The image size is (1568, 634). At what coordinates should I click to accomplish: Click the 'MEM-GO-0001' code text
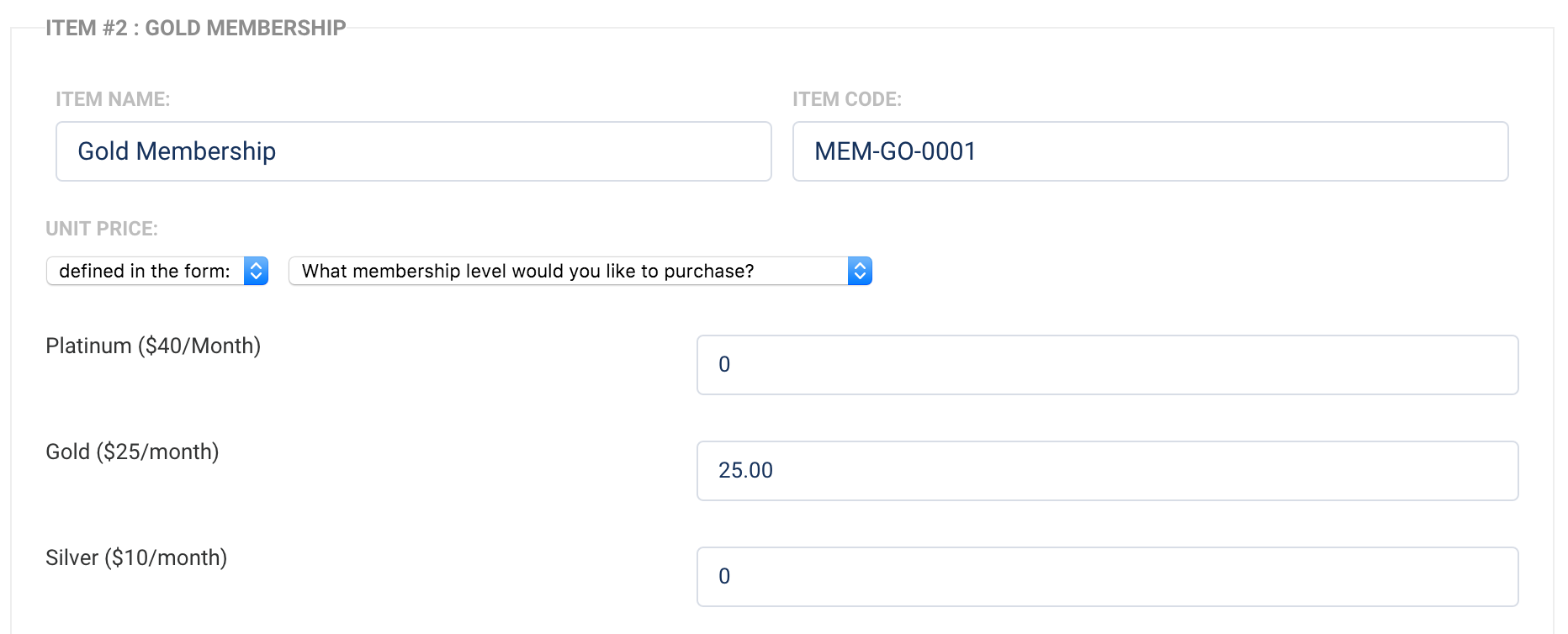click(x=895, y=151)
